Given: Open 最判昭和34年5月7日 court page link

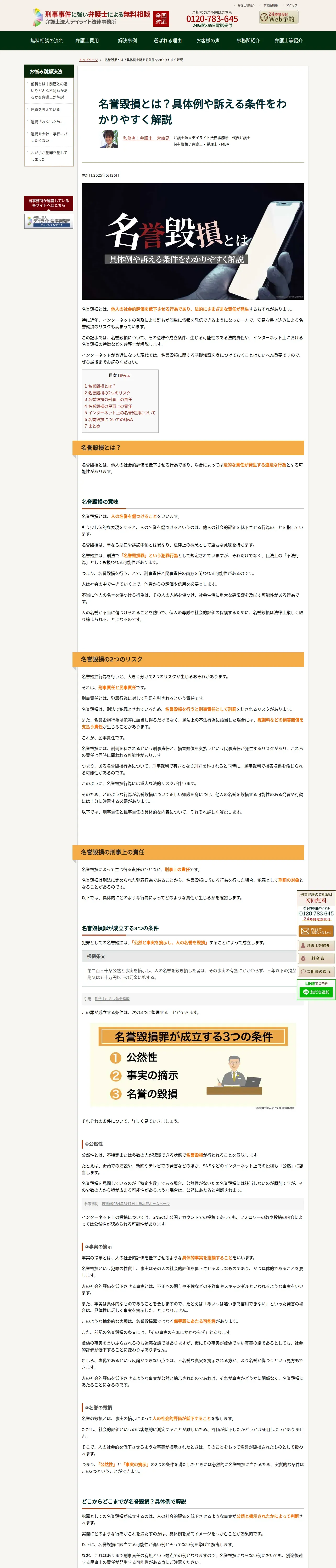Looking at the screenshot, I should 135,1203.
